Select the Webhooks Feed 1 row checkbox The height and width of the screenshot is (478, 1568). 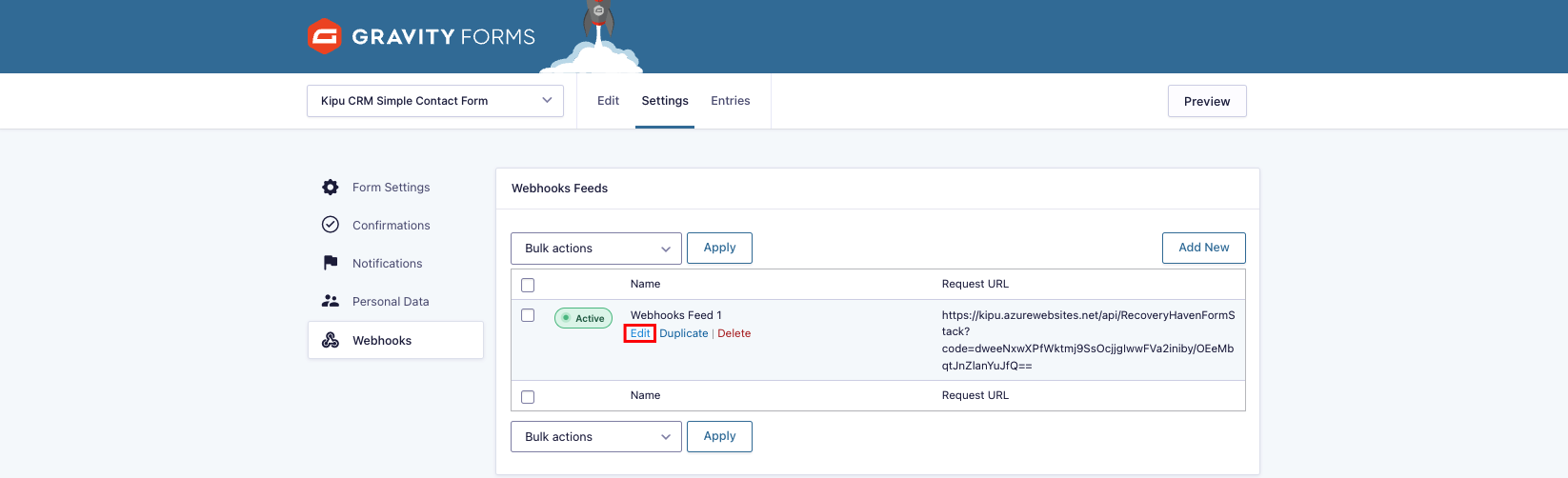click(528, 315)
